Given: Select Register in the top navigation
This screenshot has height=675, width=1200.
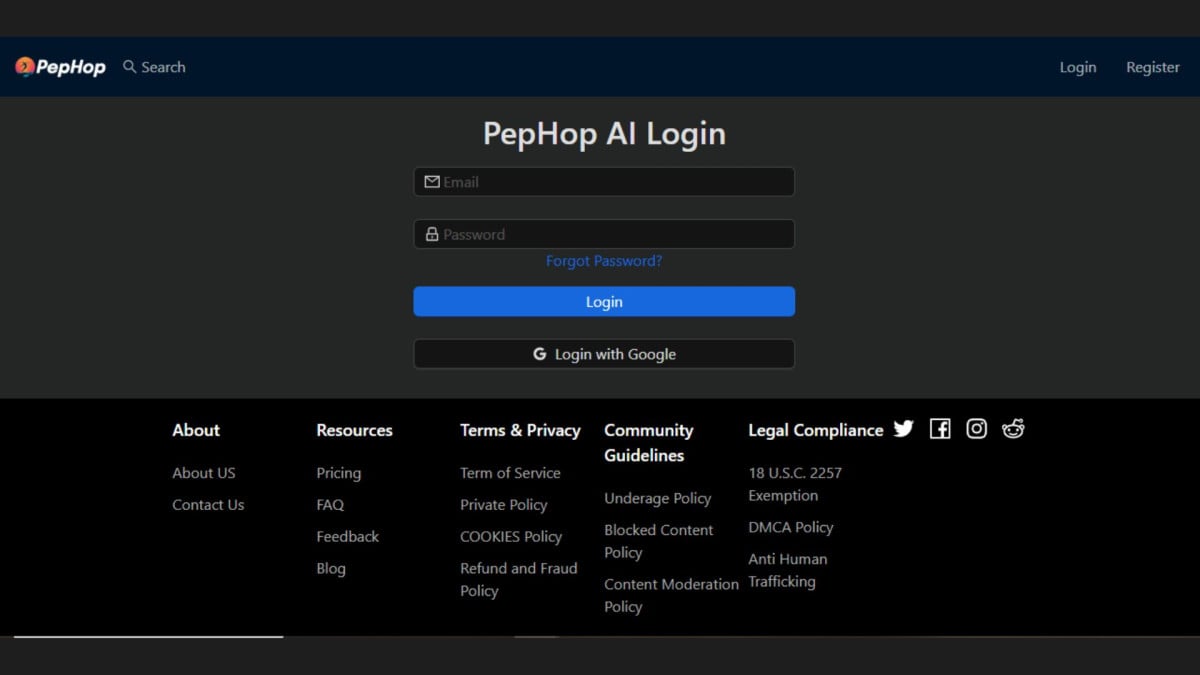Looking at the screenshot, I should pyautogui.click(x=1152, y=67).
